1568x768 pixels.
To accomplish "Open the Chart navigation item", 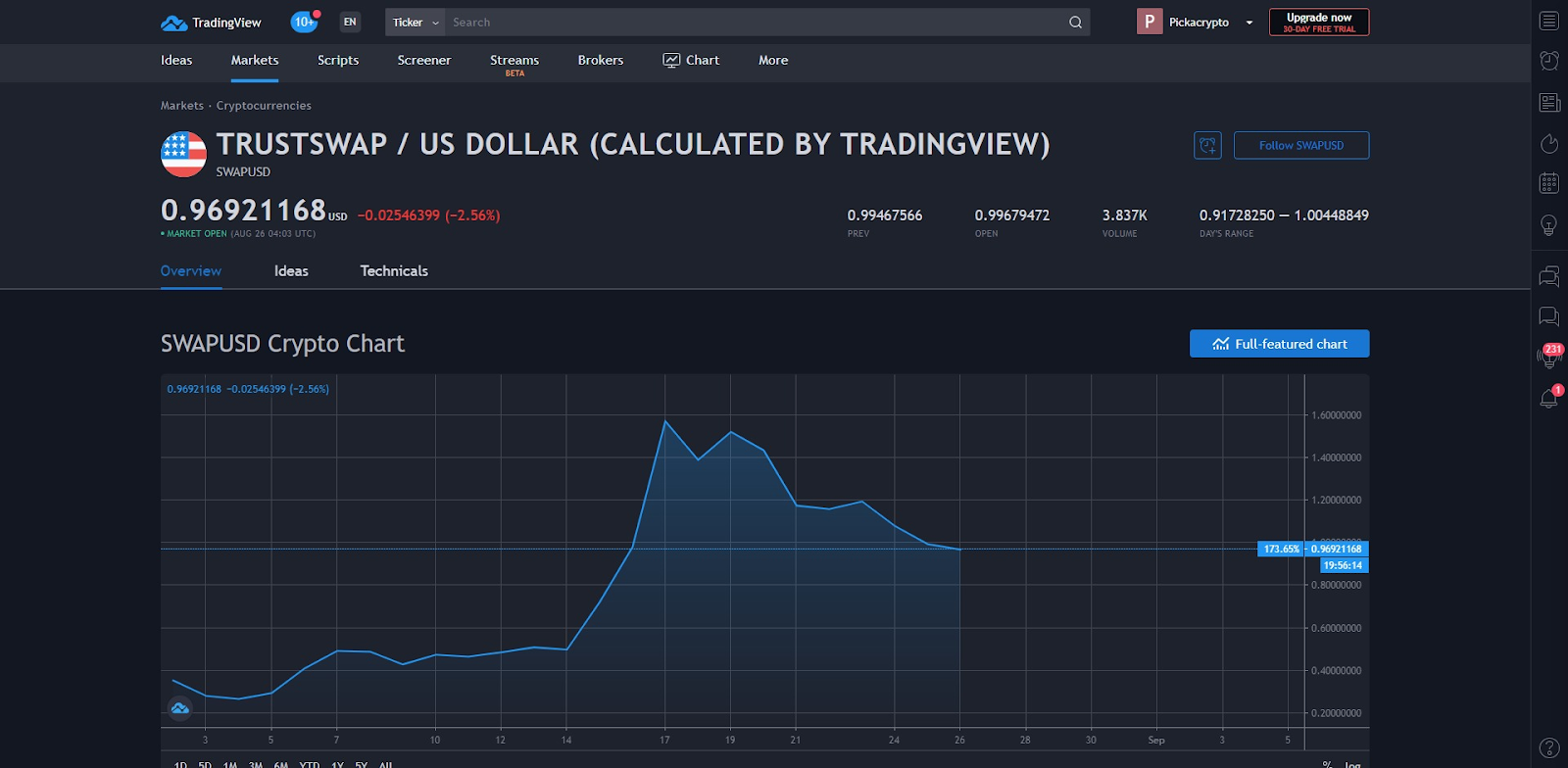I will [691, 60].
